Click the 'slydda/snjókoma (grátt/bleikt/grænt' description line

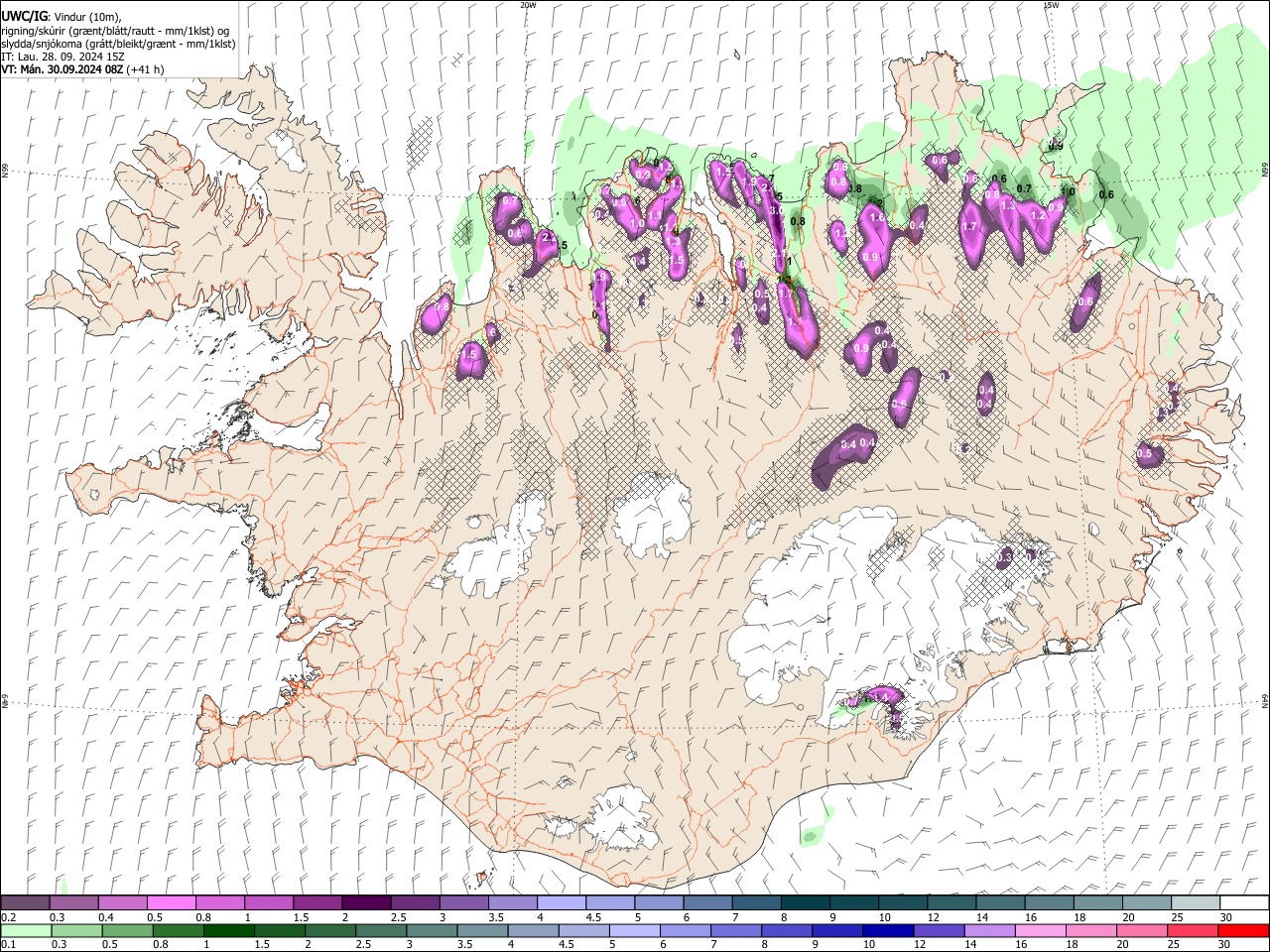point(118,44)
